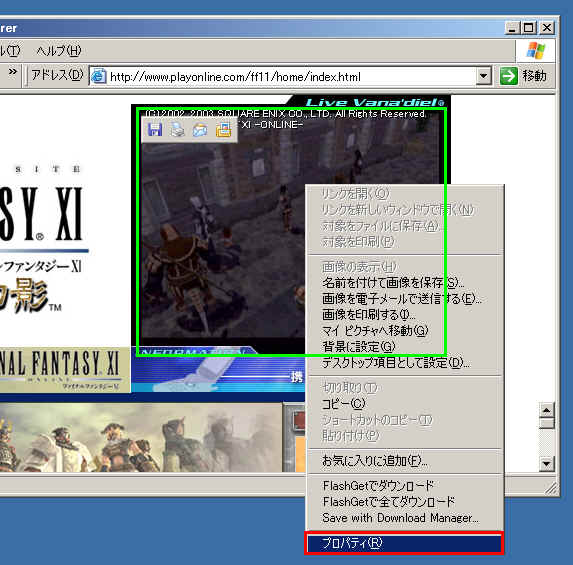Minimize the Internet Explorer window

coord(512,28)
